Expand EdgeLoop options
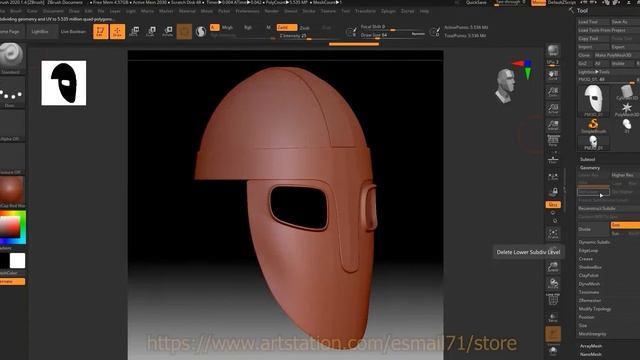 (588, 250)
